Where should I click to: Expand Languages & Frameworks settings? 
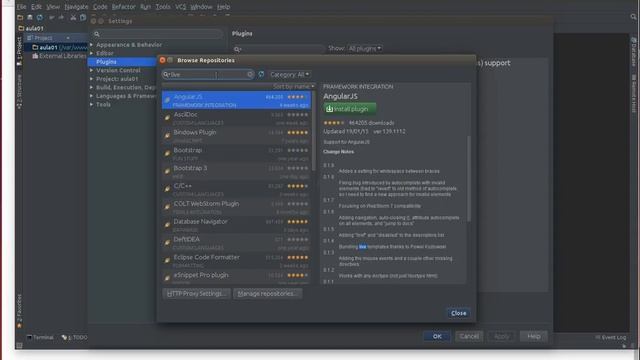(91, 96)
